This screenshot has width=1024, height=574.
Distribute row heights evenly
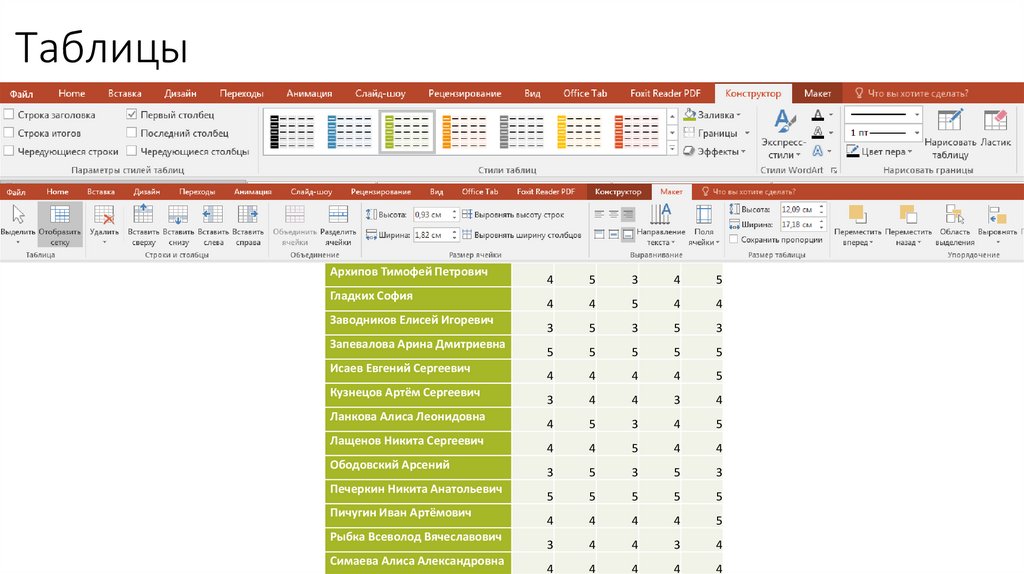pos(513,214)
